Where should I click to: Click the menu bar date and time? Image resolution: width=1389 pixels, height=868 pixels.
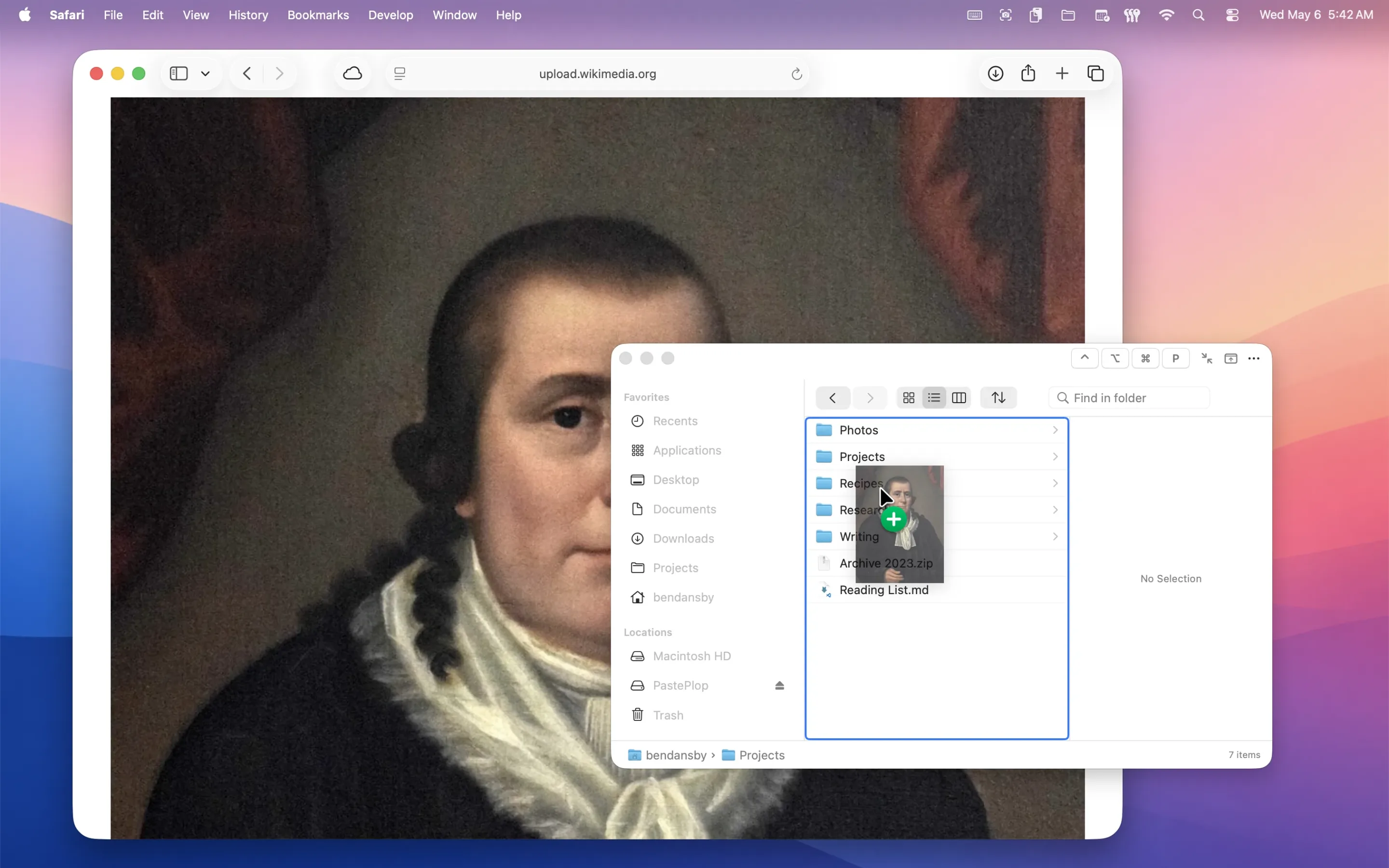1316,15
